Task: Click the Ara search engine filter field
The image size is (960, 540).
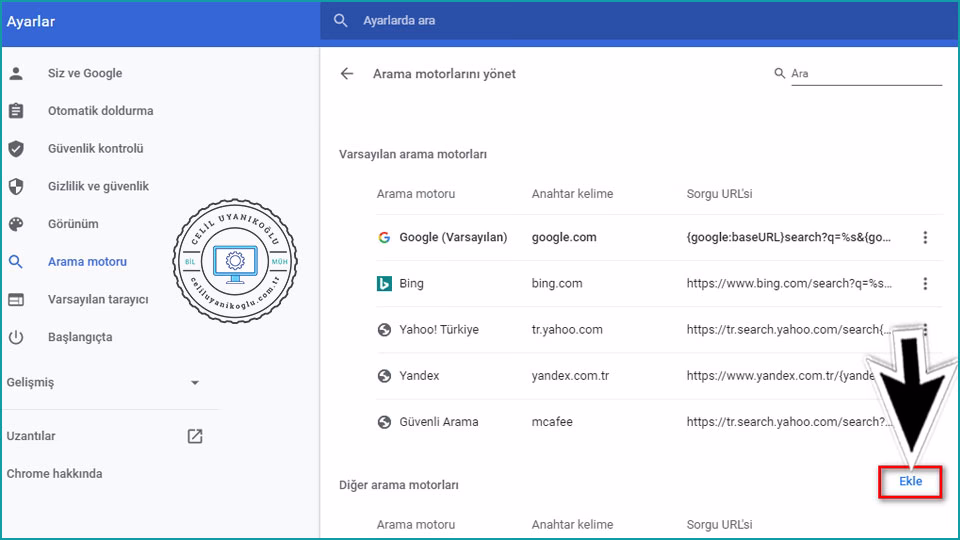Action: 865,74
